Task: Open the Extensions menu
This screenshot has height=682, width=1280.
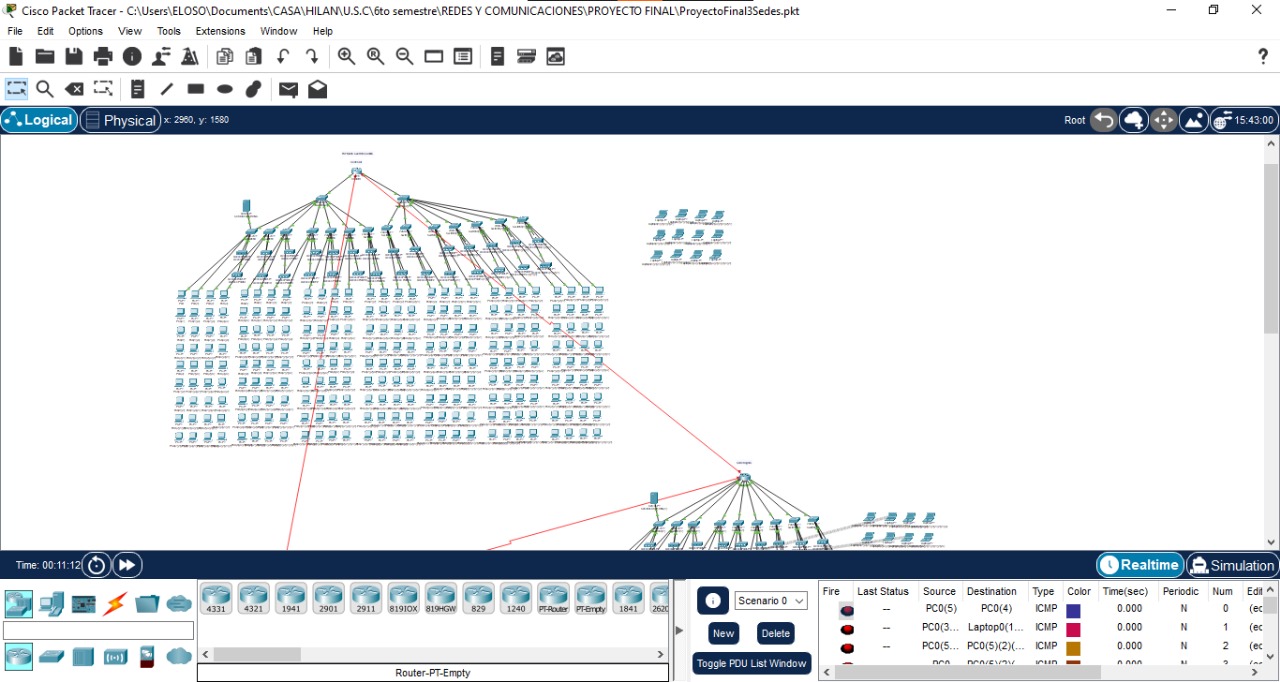Action: pyautogui.click(x=220, y=31)
